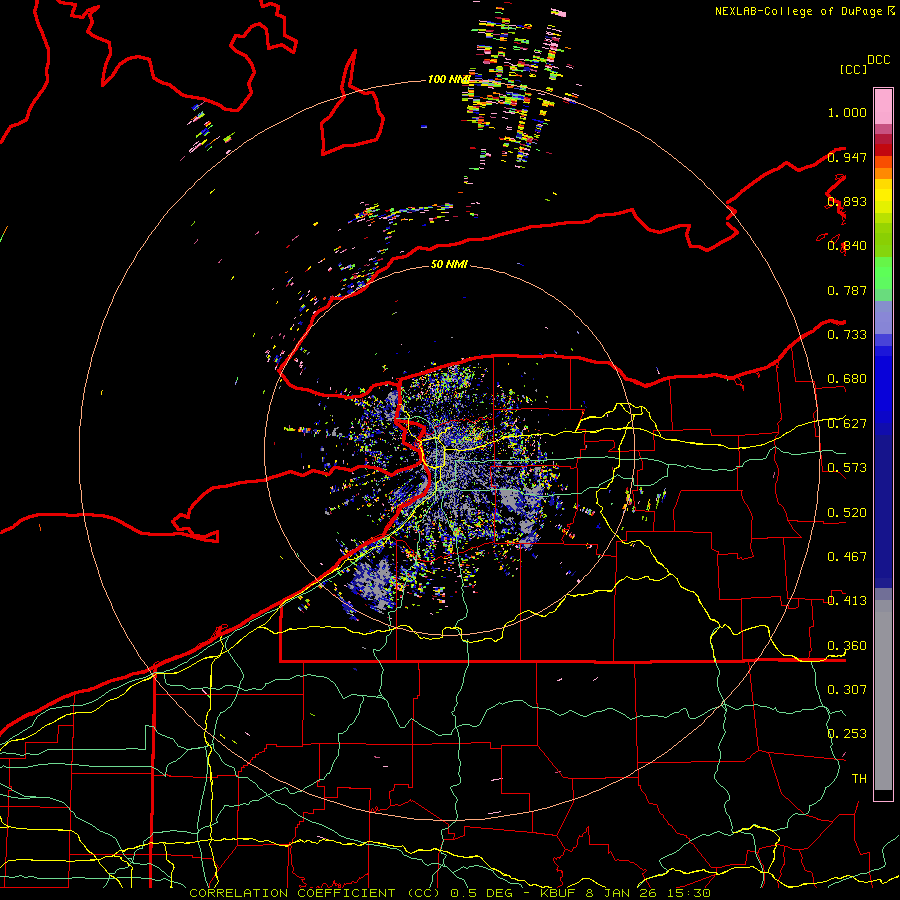
Task: Click the CORRELATION COEFFICIENT (CC) caption text
Action: (x=316, y=893)
